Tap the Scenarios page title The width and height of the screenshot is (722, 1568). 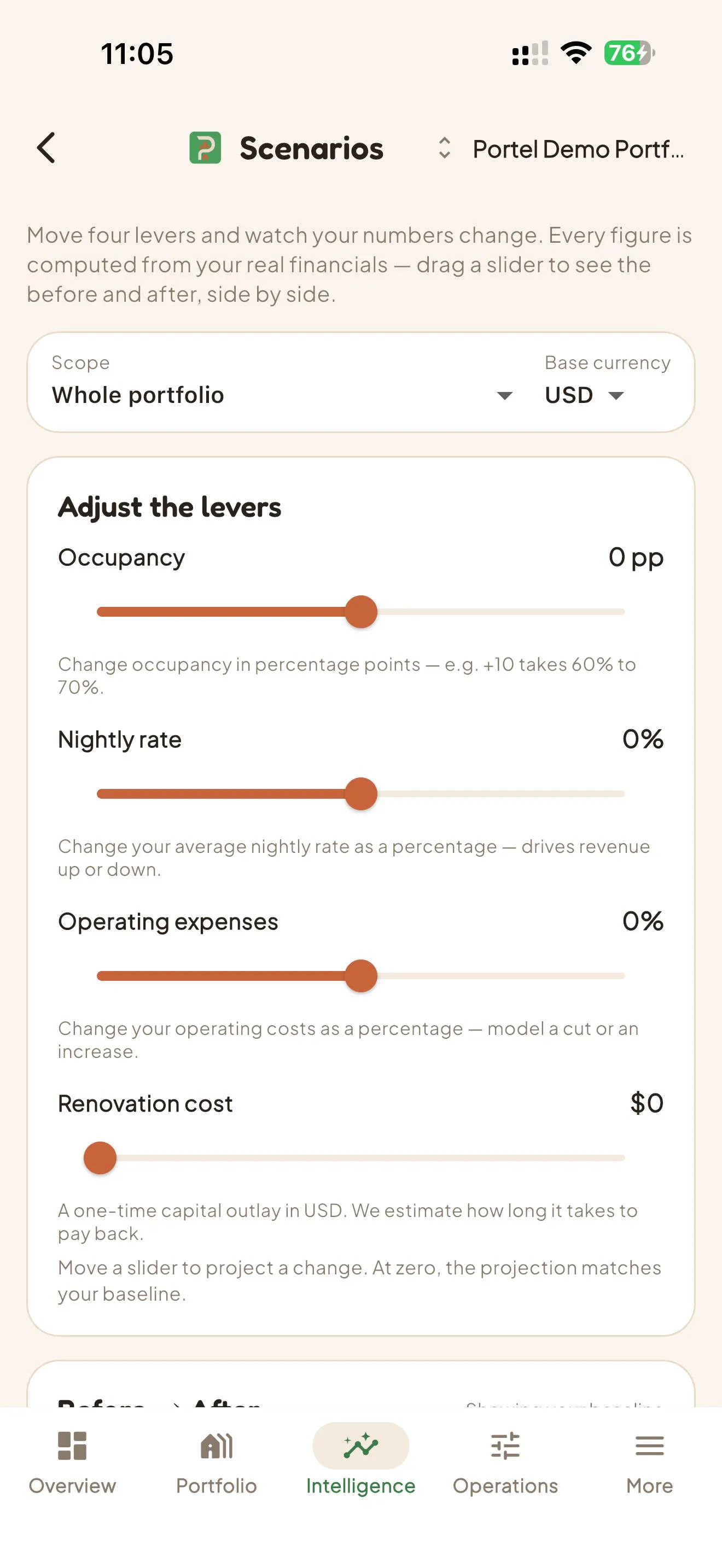[311, 149]
